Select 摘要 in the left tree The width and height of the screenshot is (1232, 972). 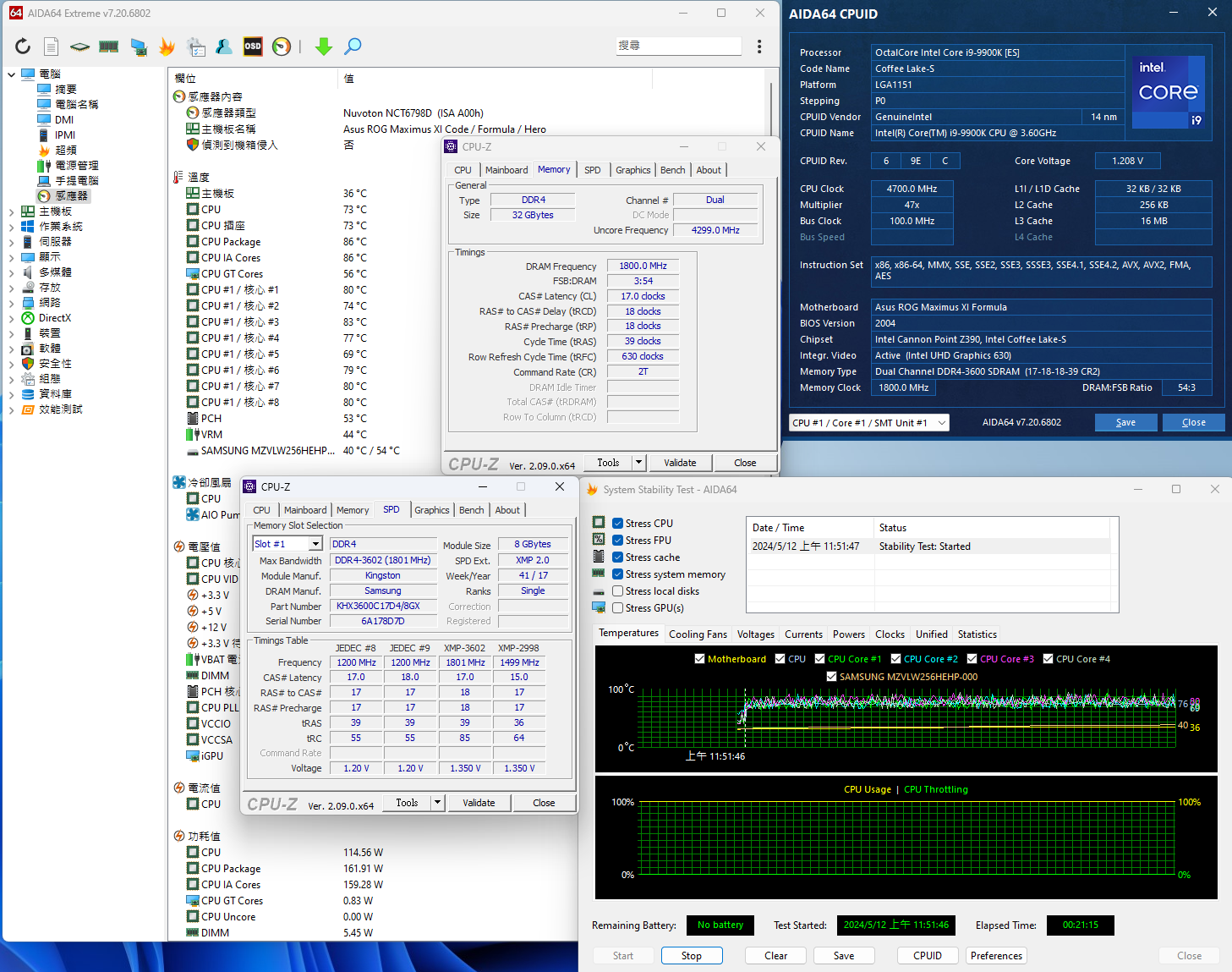tap(66, 89)
